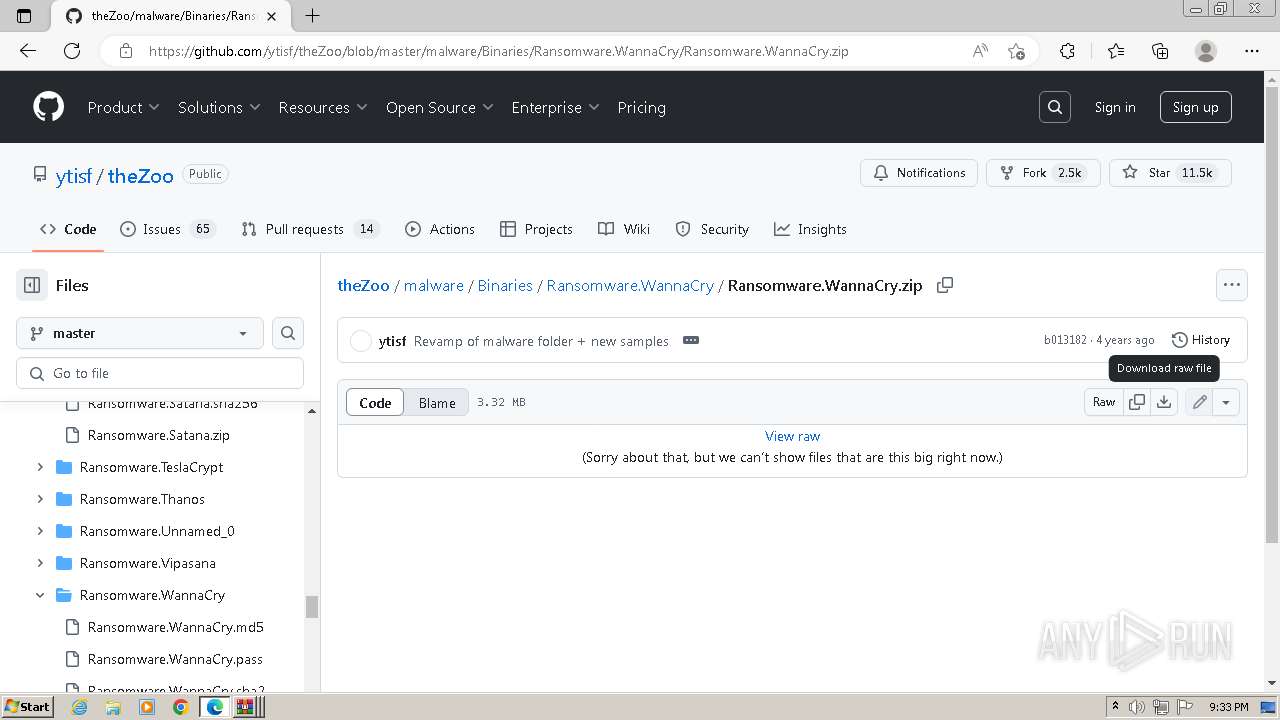Add page to favorites star icon
Image resolution: width=1280 pixels, height=720 pixels.
point(1016,51)
